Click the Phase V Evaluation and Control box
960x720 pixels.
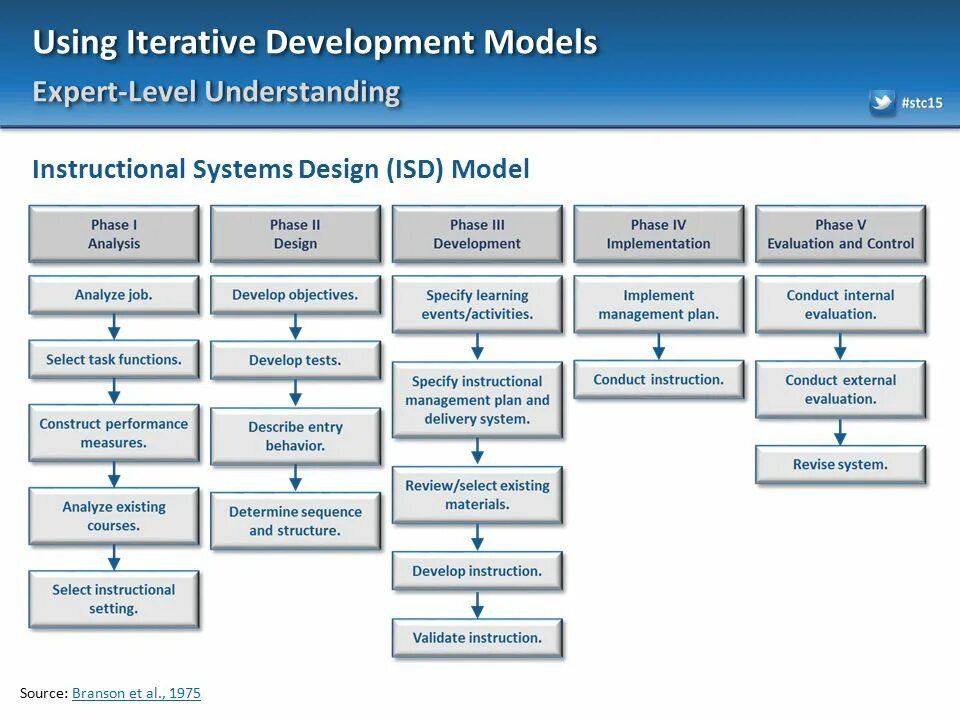tap(841, 234)
